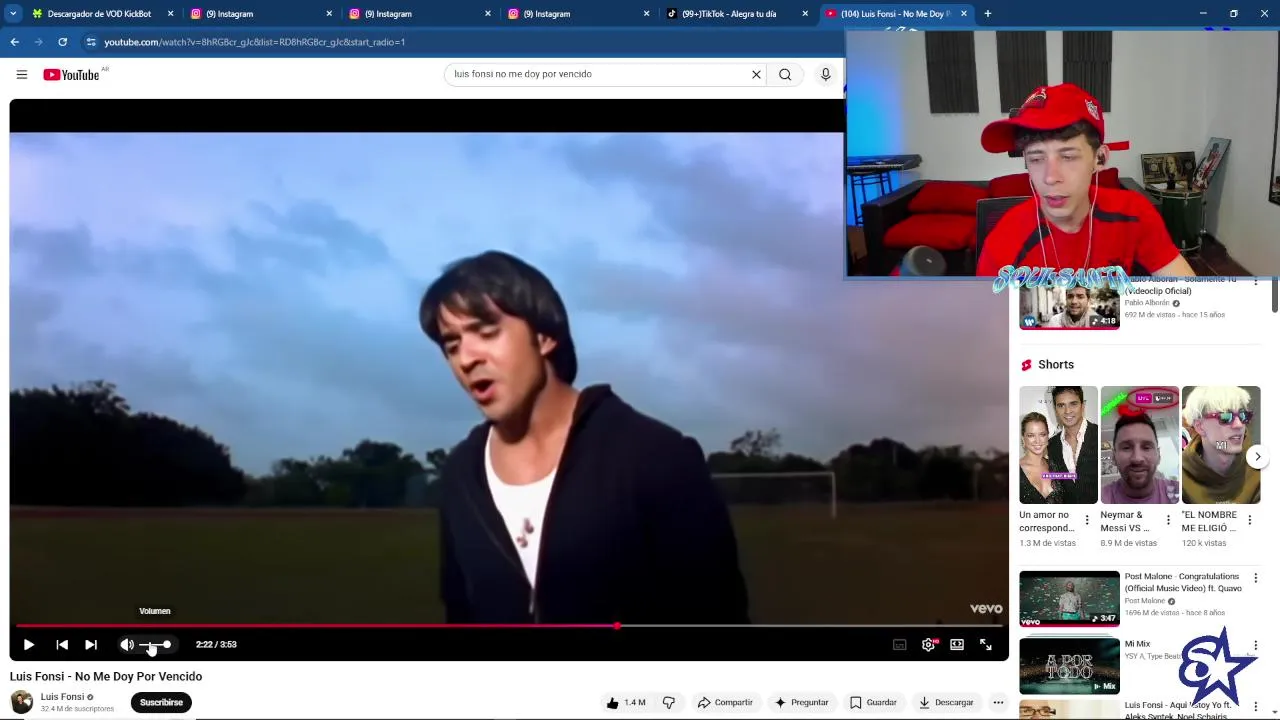The height and width of the screenshot is (720, 1280).
Task: Click '120 k vistas' text
Action: coord(1203,543)
